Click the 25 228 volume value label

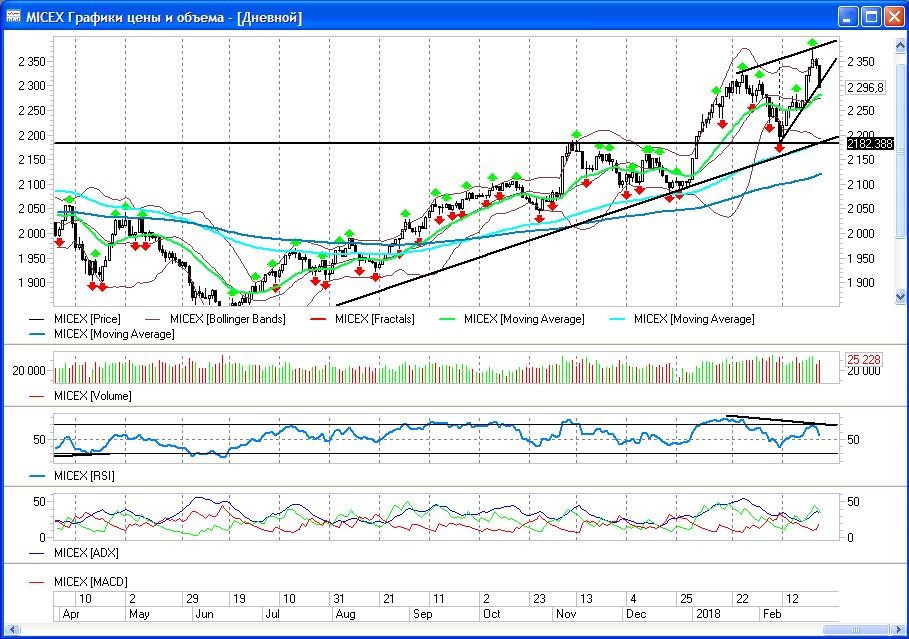(864, 359)
